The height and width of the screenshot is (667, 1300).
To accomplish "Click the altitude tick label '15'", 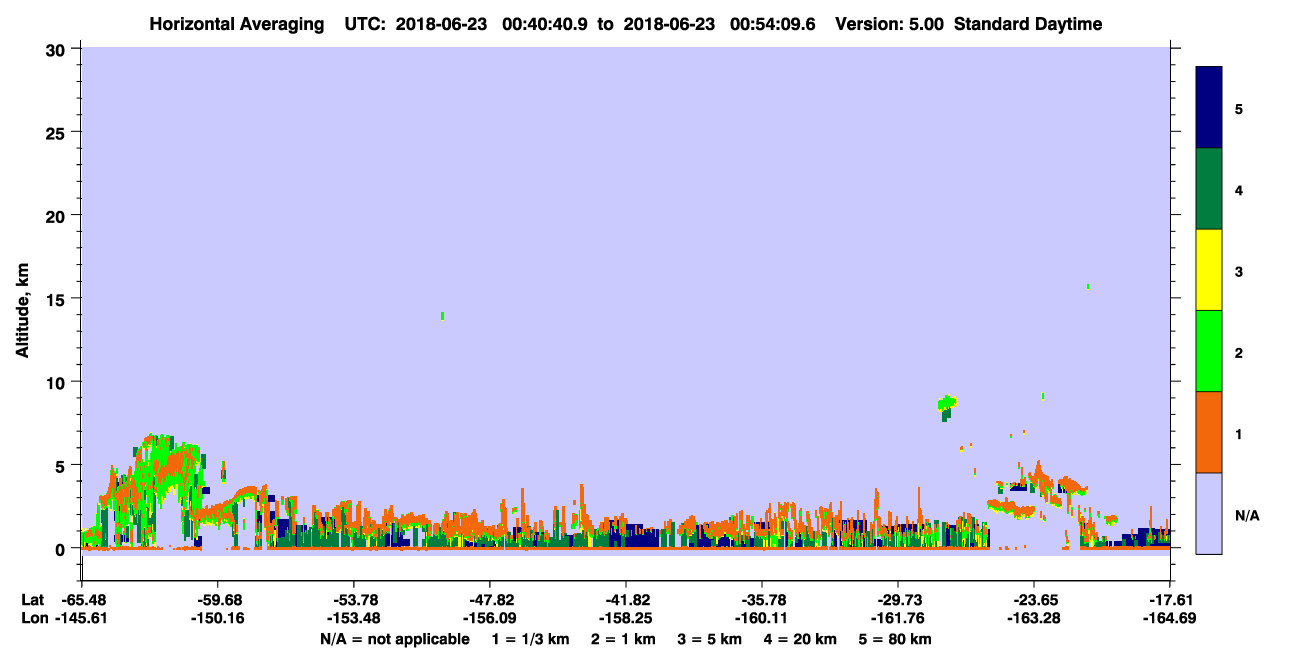I will [x=58, y=298].
